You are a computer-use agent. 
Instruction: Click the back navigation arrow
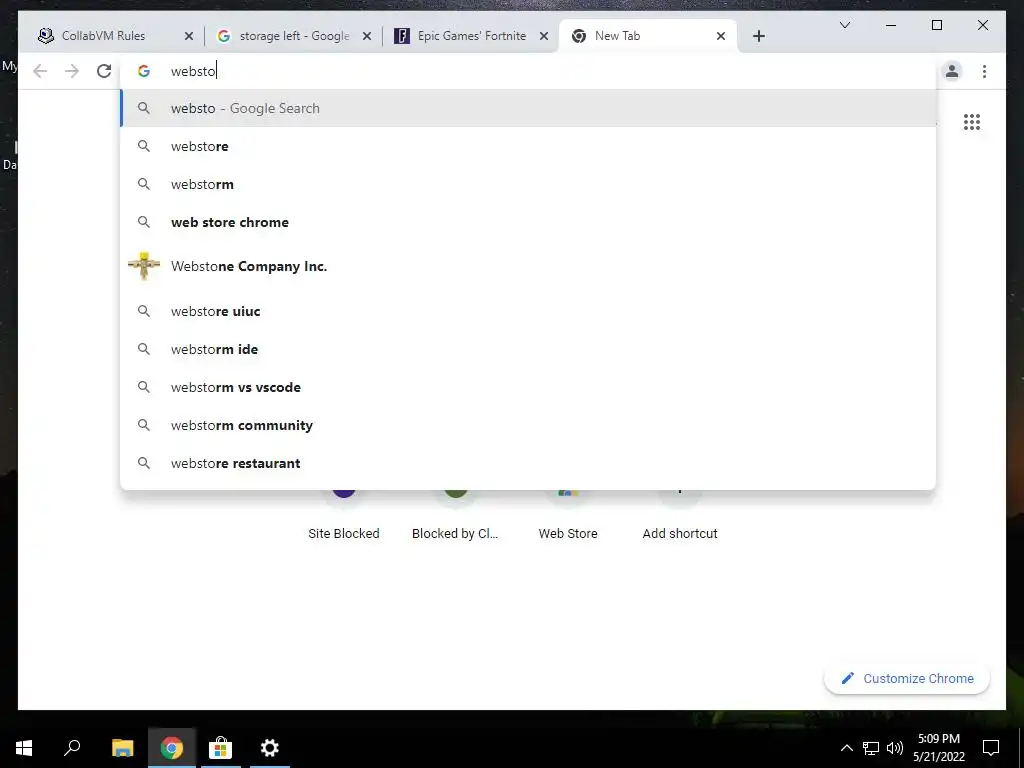pyautogui.click(x=40, y=71)
